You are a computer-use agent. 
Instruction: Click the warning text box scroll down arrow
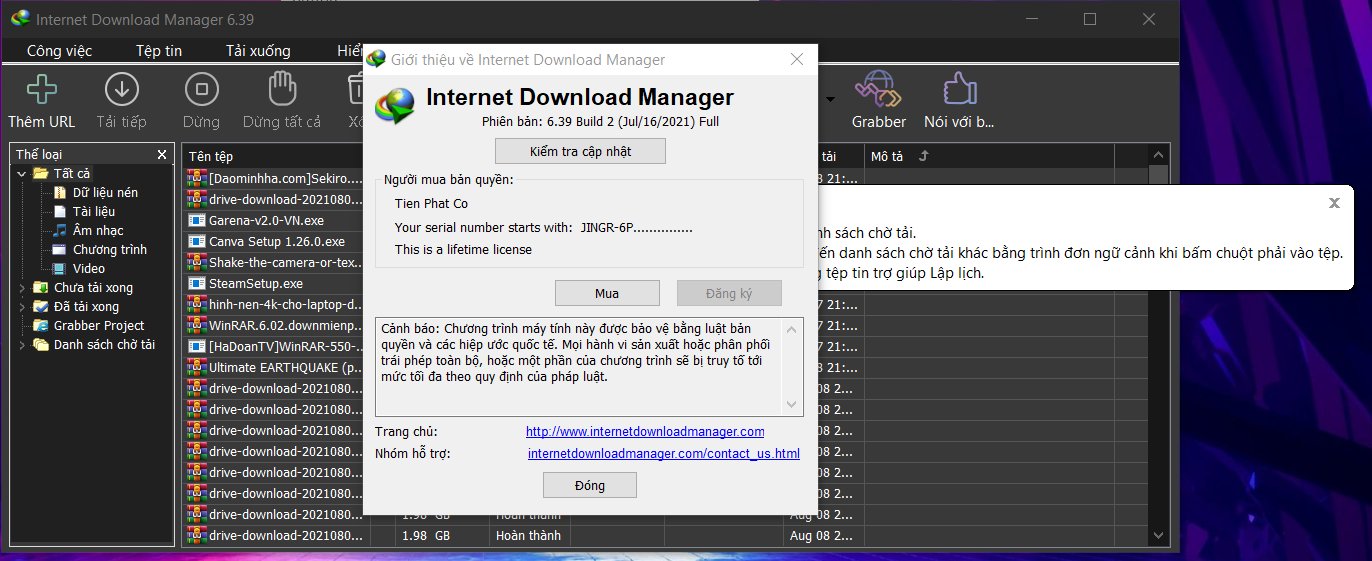click(793, 404)
